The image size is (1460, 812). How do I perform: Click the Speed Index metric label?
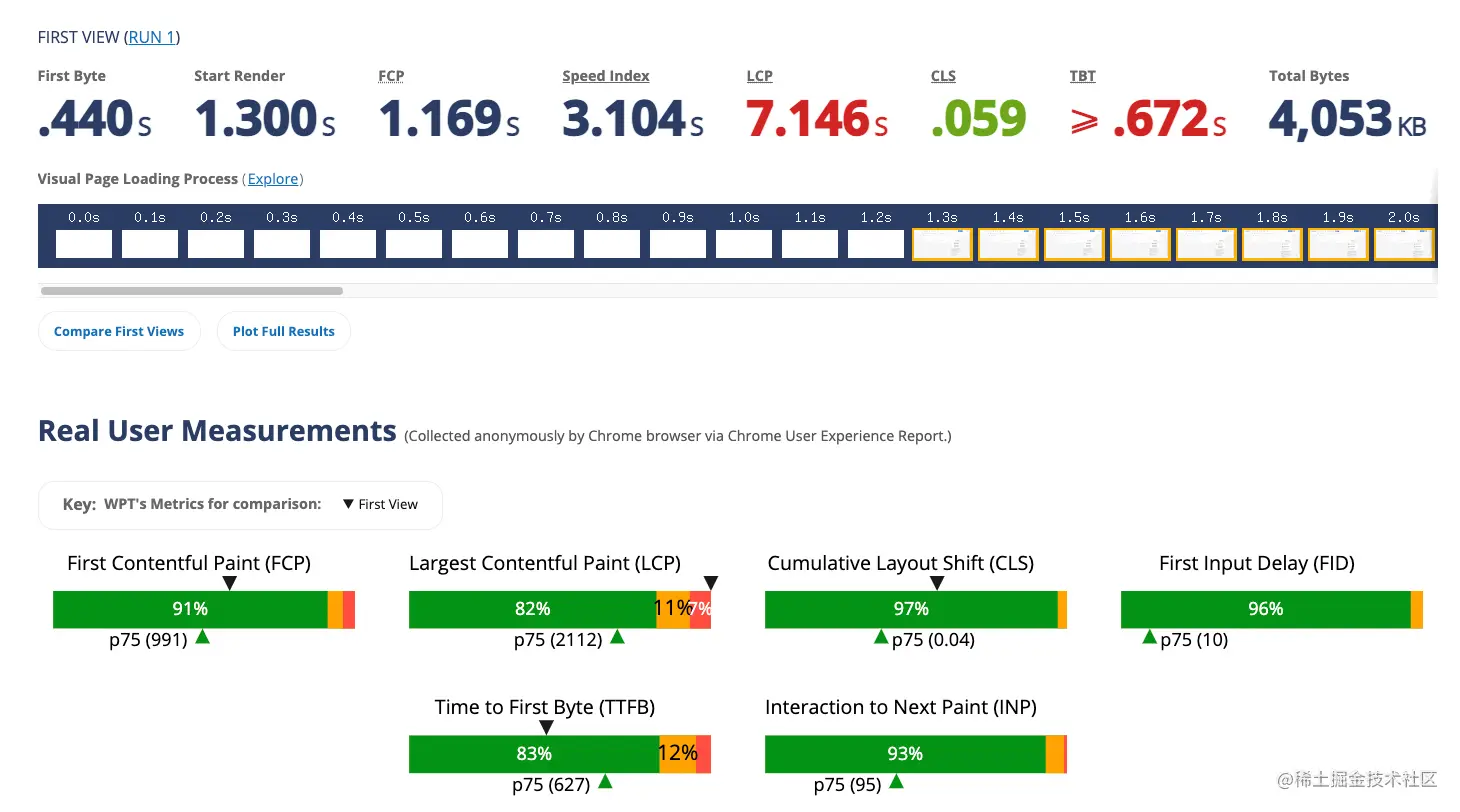click(x=606, y=76)
